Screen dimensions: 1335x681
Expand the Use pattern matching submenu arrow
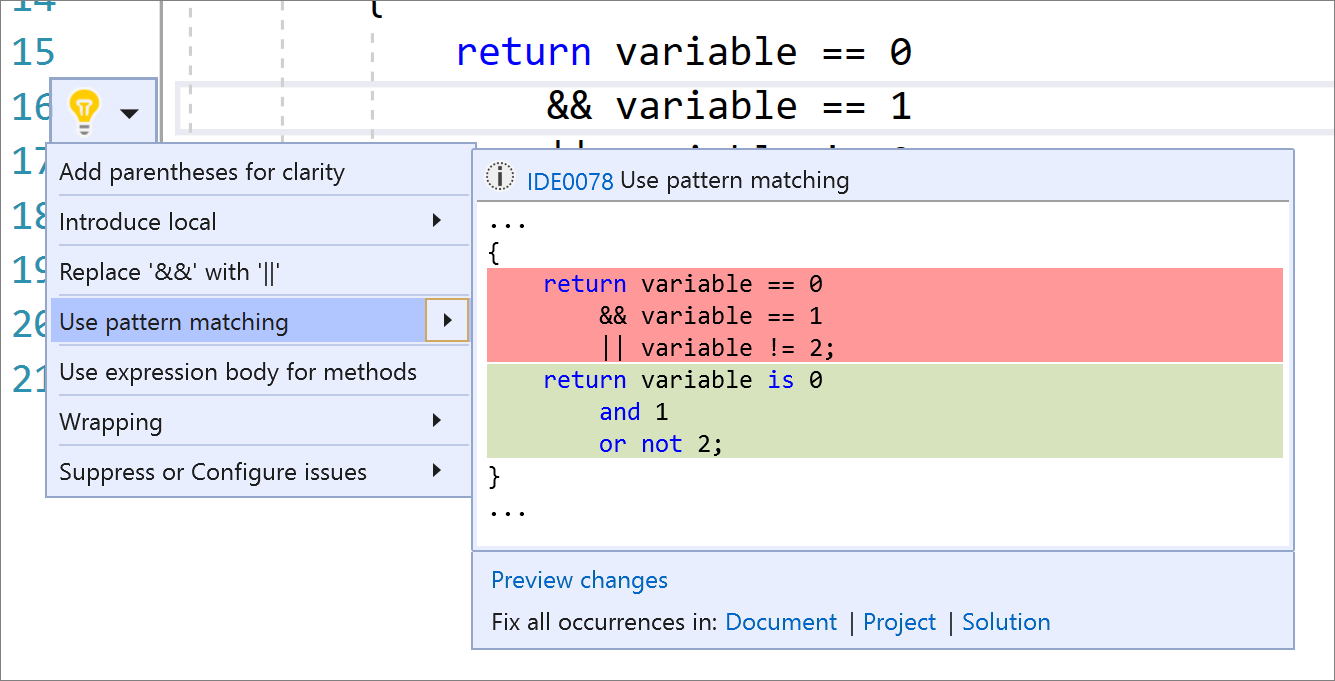[x=447, y=321]
